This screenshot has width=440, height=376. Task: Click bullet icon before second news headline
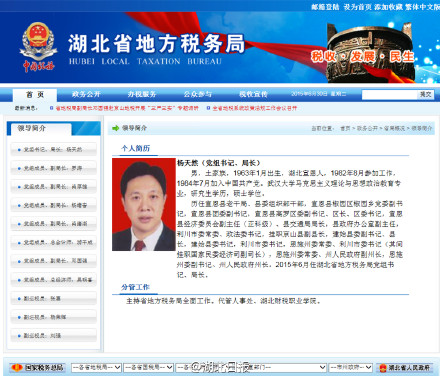pyautogui.click(x=208, y=108)
